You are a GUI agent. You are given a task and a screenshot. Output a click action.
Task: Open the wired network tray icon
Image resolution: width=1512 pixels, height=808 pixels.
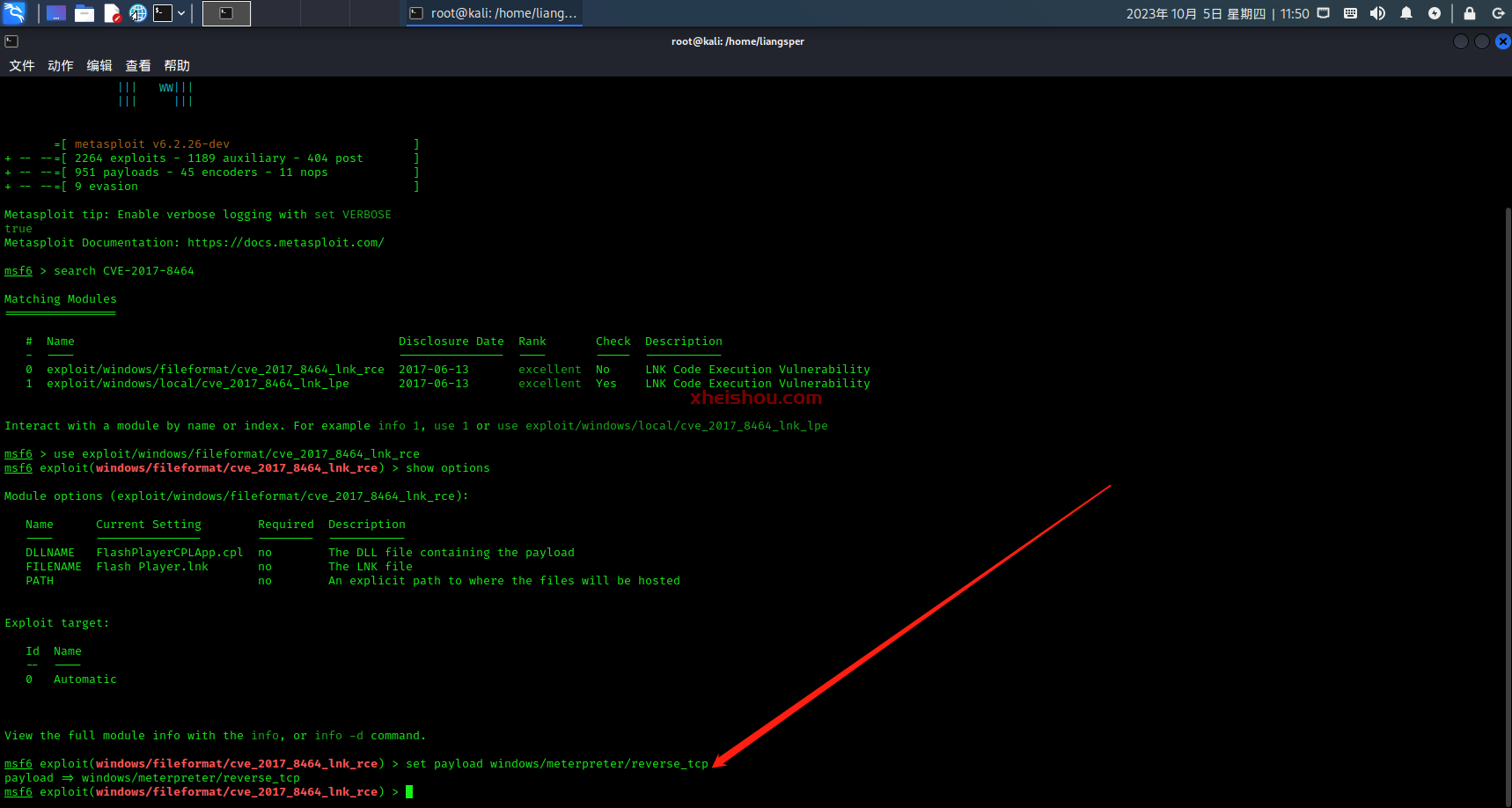pyautogui.click(x=1324, y=13)
